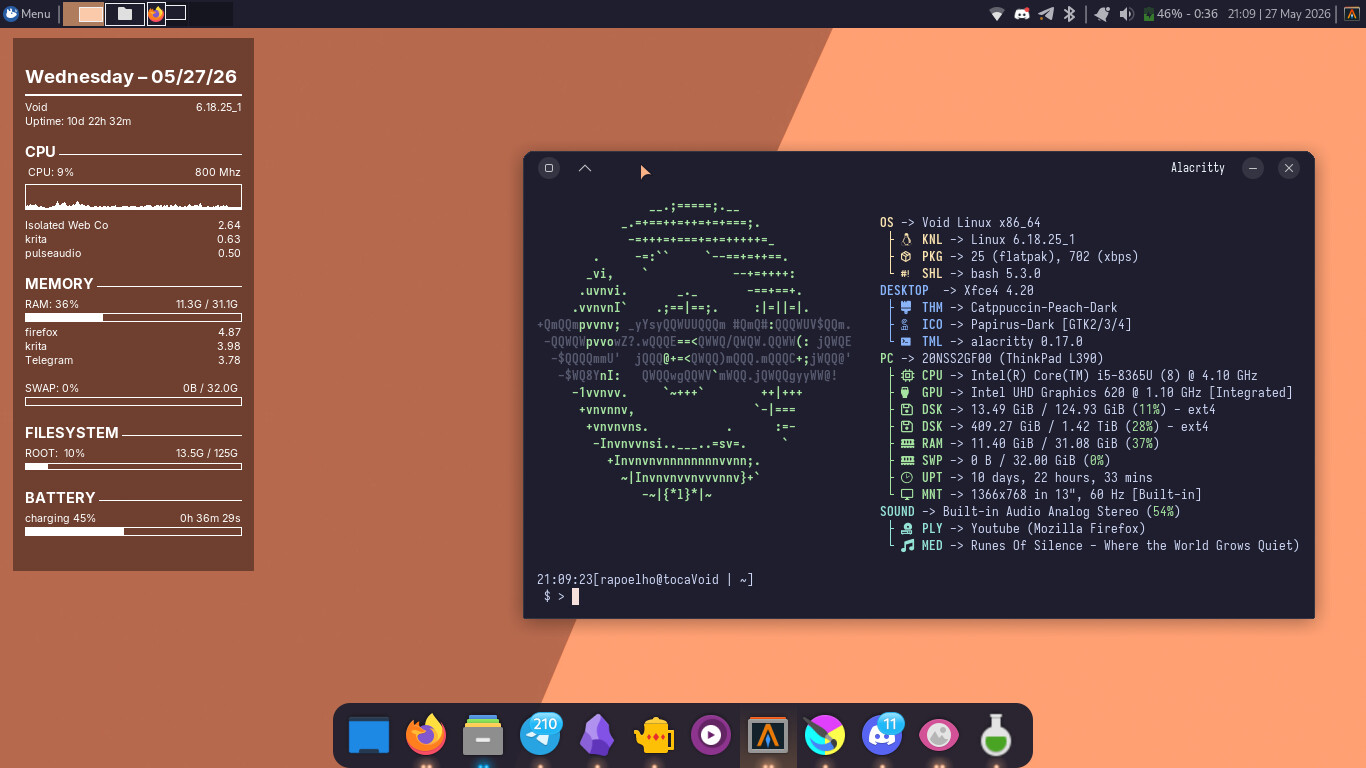Maximize Alacritty using the square titlebar button

[x=549, y=168]
